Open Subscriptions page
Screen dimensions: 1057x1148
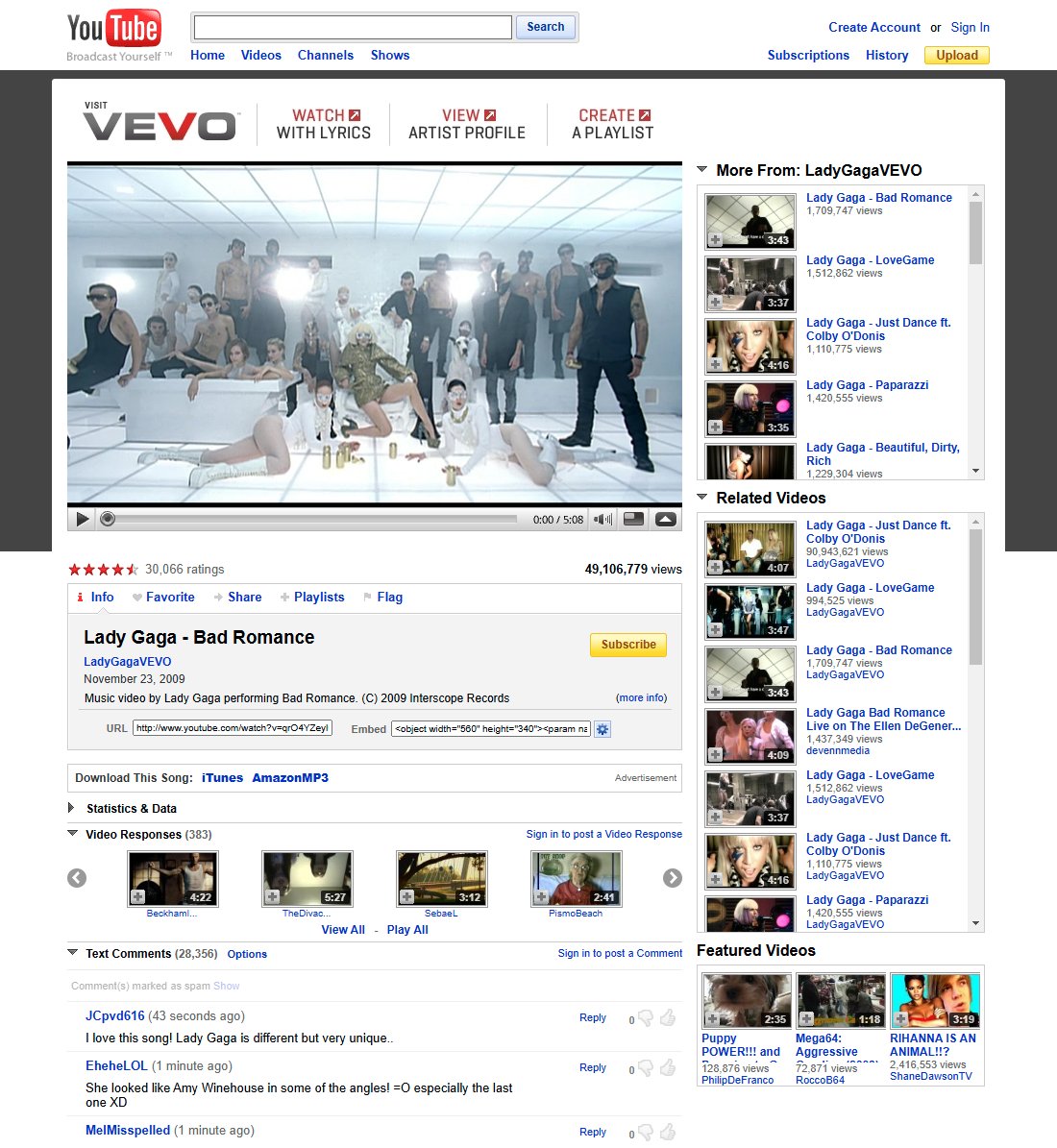[x=808, y=55]
